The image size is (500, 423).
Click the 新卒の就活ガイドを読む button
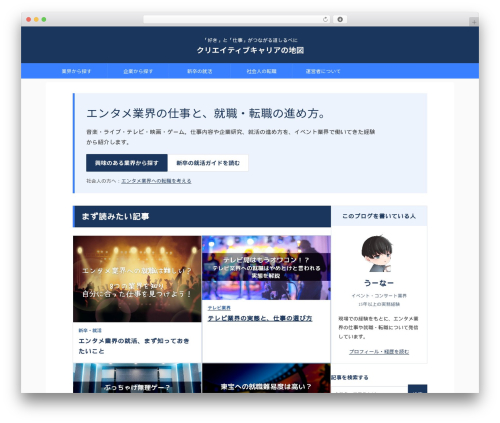click(x=208, y=163)
